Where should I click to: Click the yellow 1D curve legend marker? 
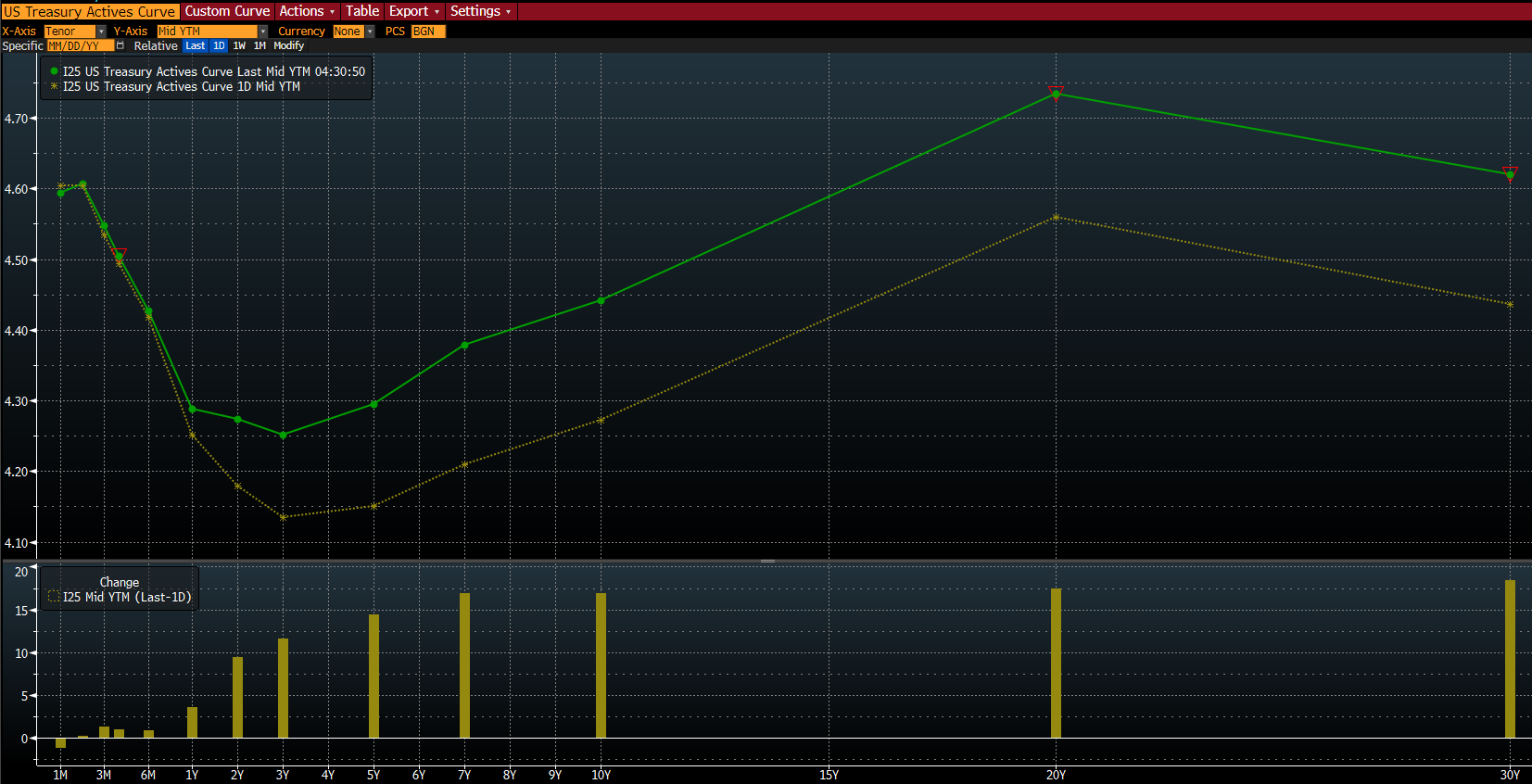[54, 86]
